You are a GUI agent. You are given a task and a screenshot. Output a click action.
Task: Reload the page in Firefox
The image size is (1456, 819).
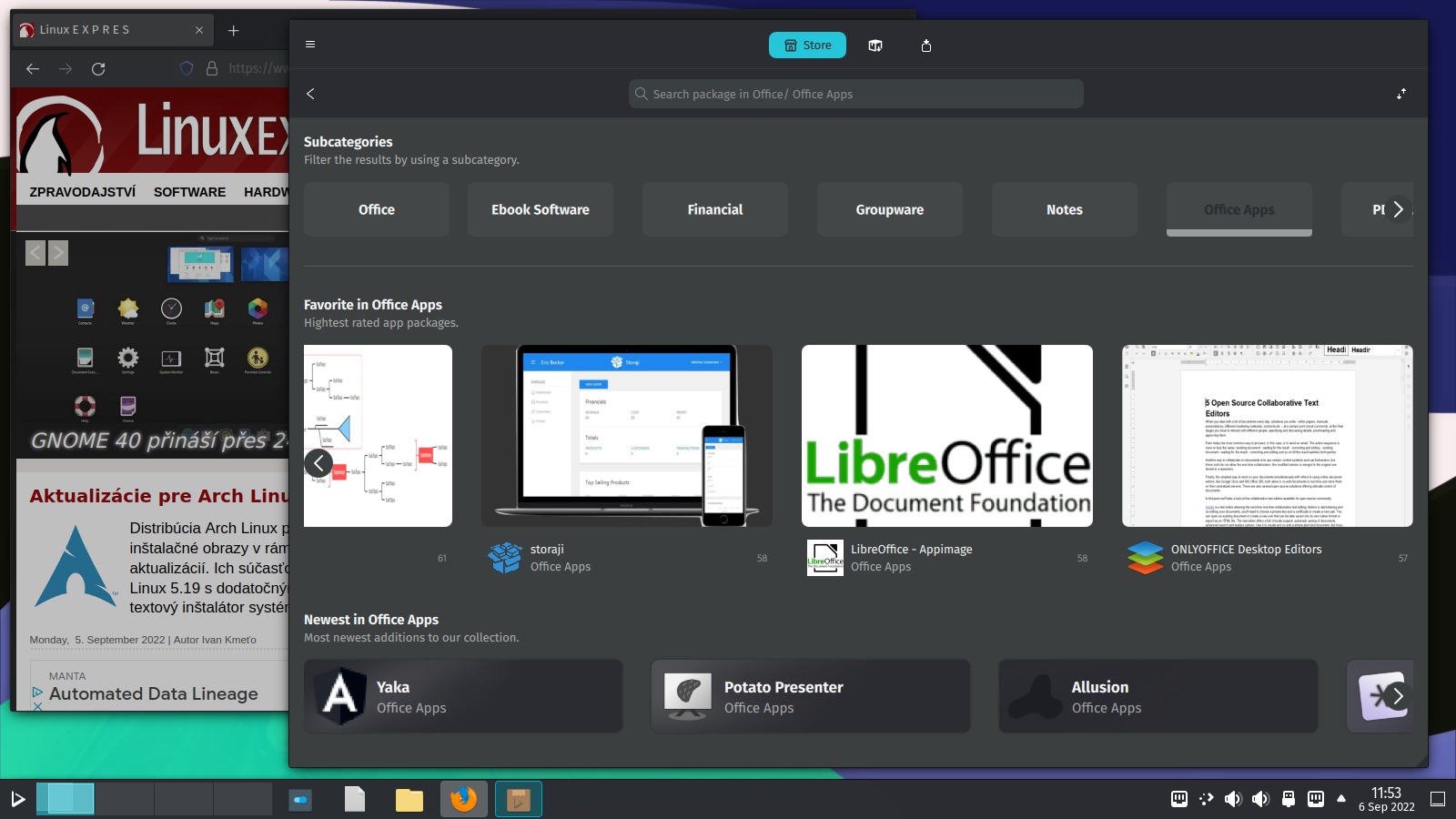pyautogui.click(x=98, y=68)
